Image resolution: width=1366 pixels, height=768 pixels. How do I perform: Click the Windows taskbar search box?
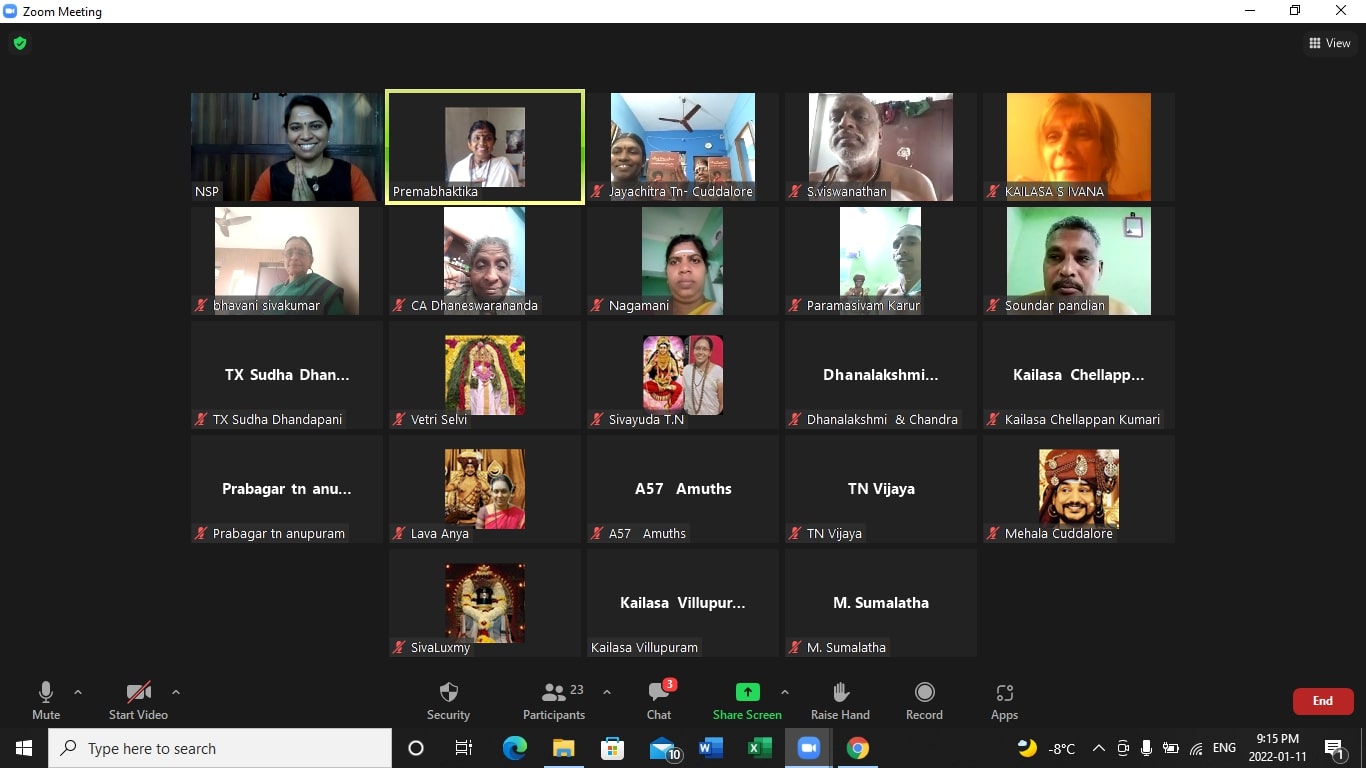[x=220, y=748]
